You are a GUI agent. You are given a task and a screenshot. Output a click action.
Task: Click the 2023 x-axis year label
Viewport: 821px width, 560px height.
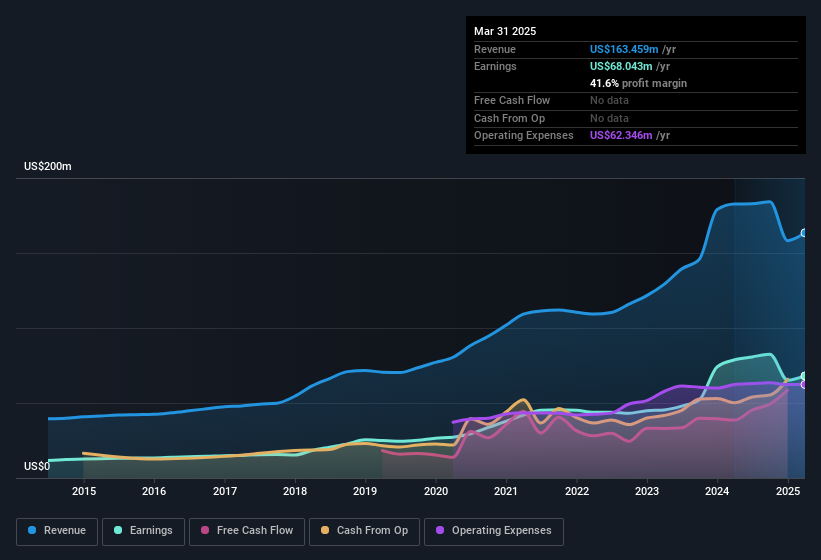[647, 491]
